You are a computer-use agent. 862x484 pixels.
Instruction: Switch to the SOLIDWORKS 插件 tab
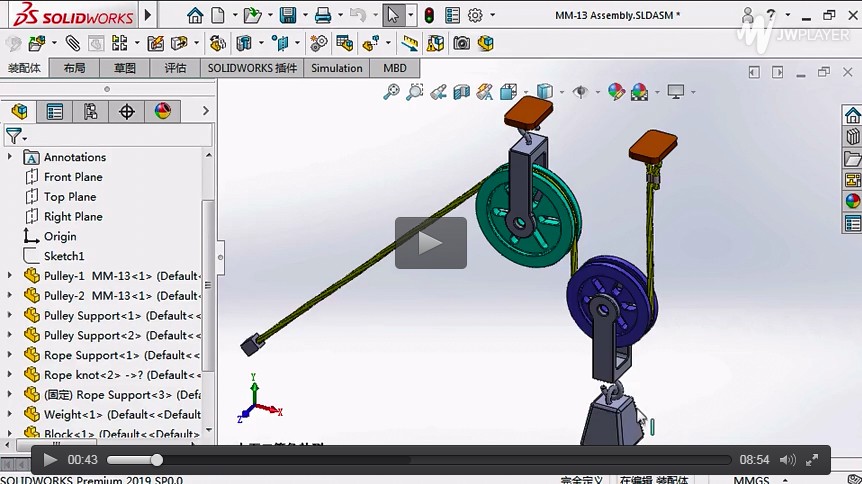(252, 68)
